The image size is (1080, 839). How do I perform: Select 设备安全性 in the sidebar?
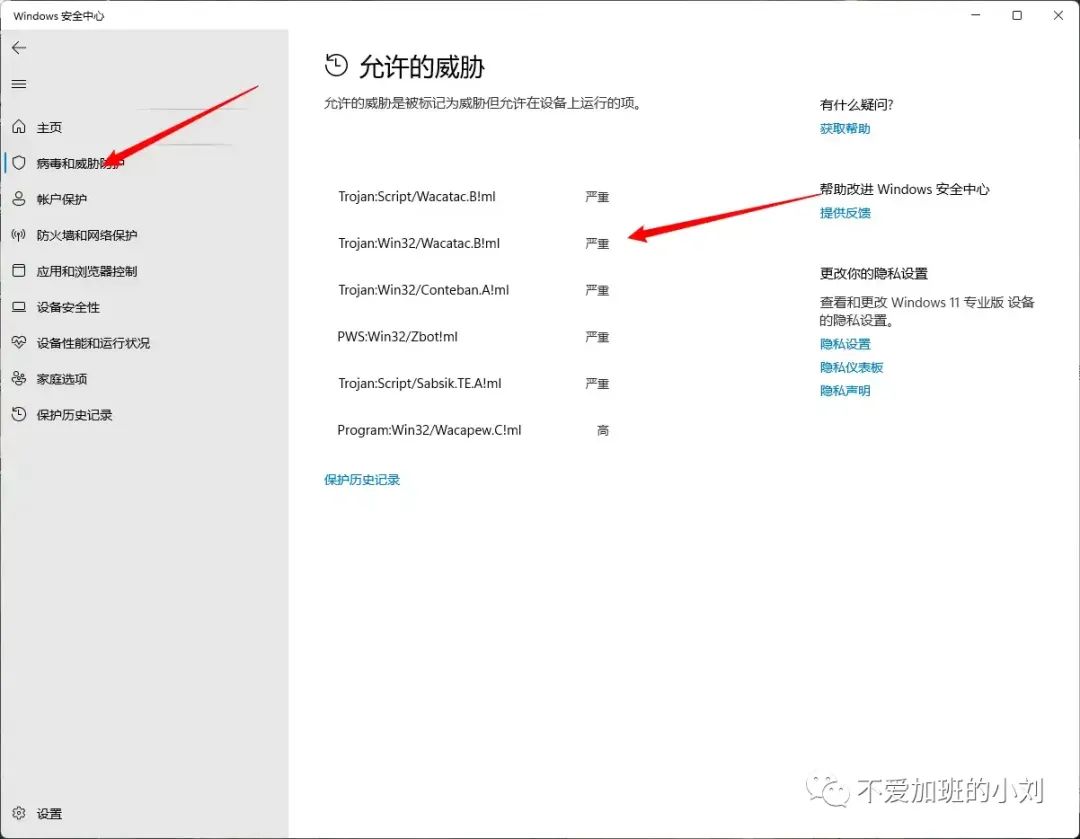coord(68,307)
